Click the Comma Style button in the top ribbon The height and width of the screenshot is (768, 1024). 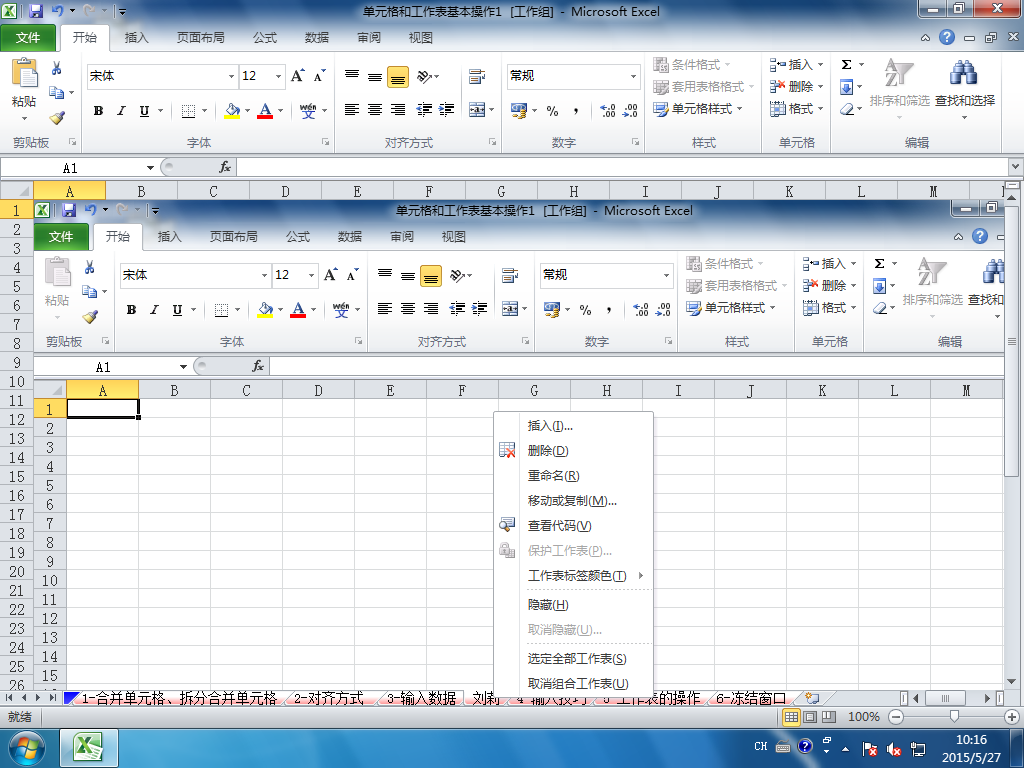(x=575, y=111)
